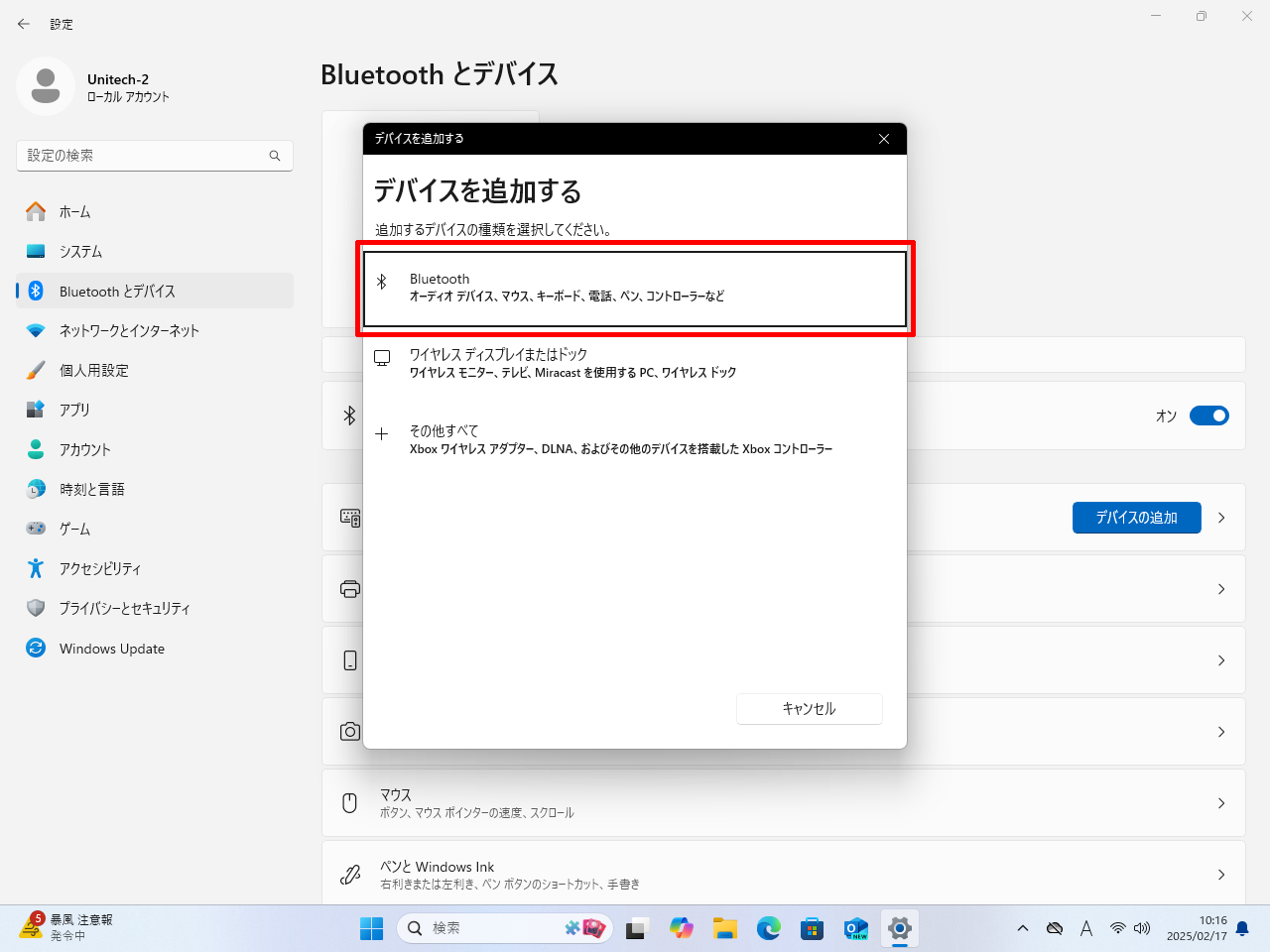This screenshot has width=1270, height=952.
Task: Select Bluetooth とデバイス sidebar item
Action: 155,292
